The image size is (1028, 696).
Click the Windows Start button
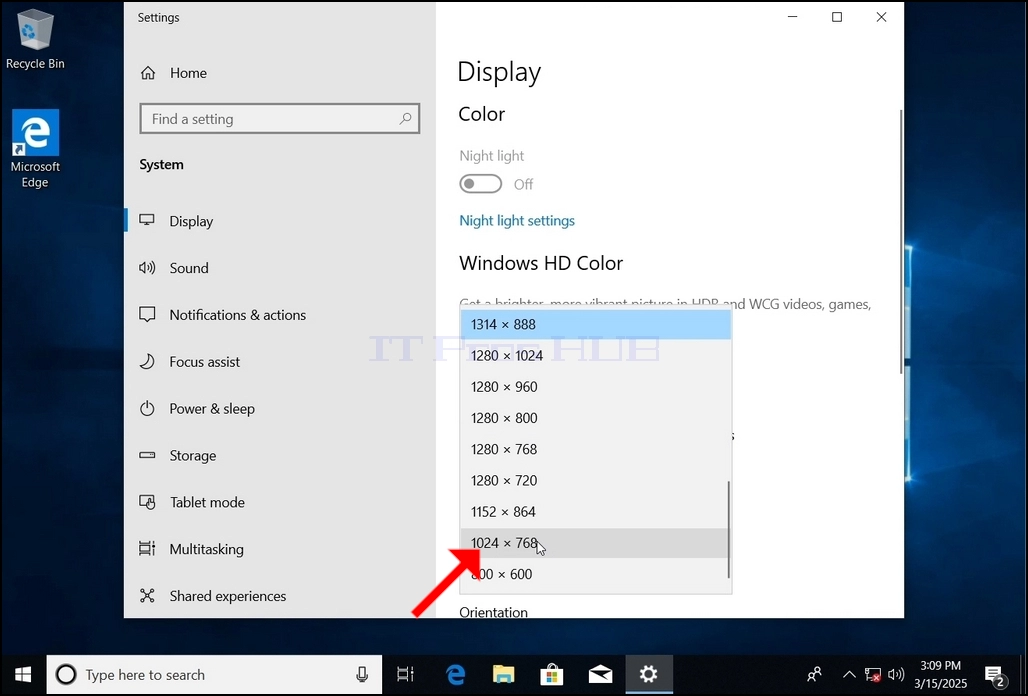coord(23,674)
